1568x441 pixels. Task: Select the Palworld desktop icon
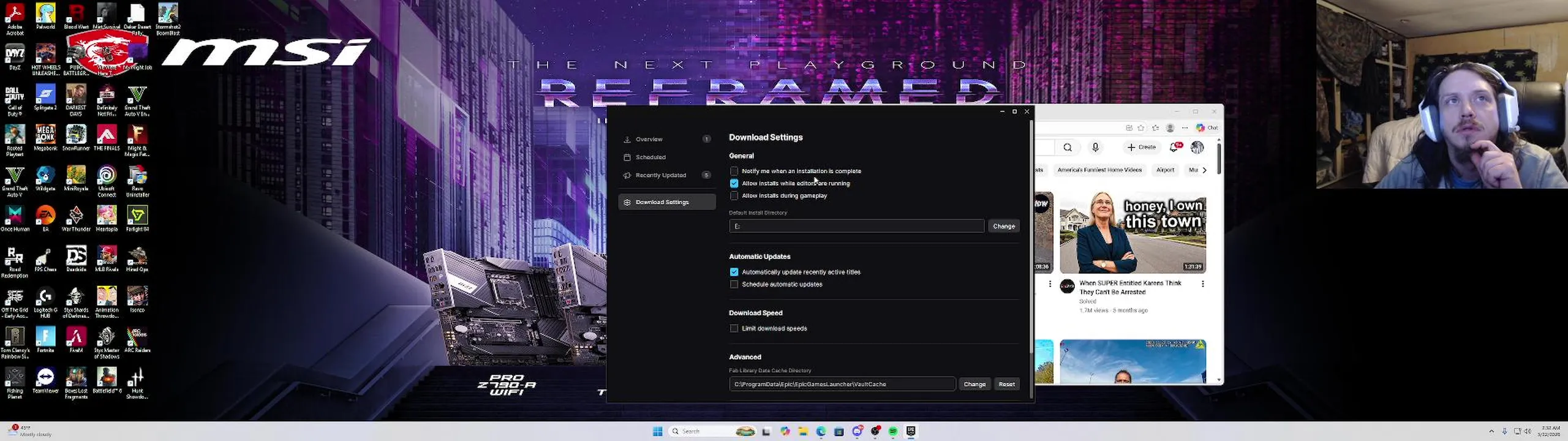pos(45,17)
